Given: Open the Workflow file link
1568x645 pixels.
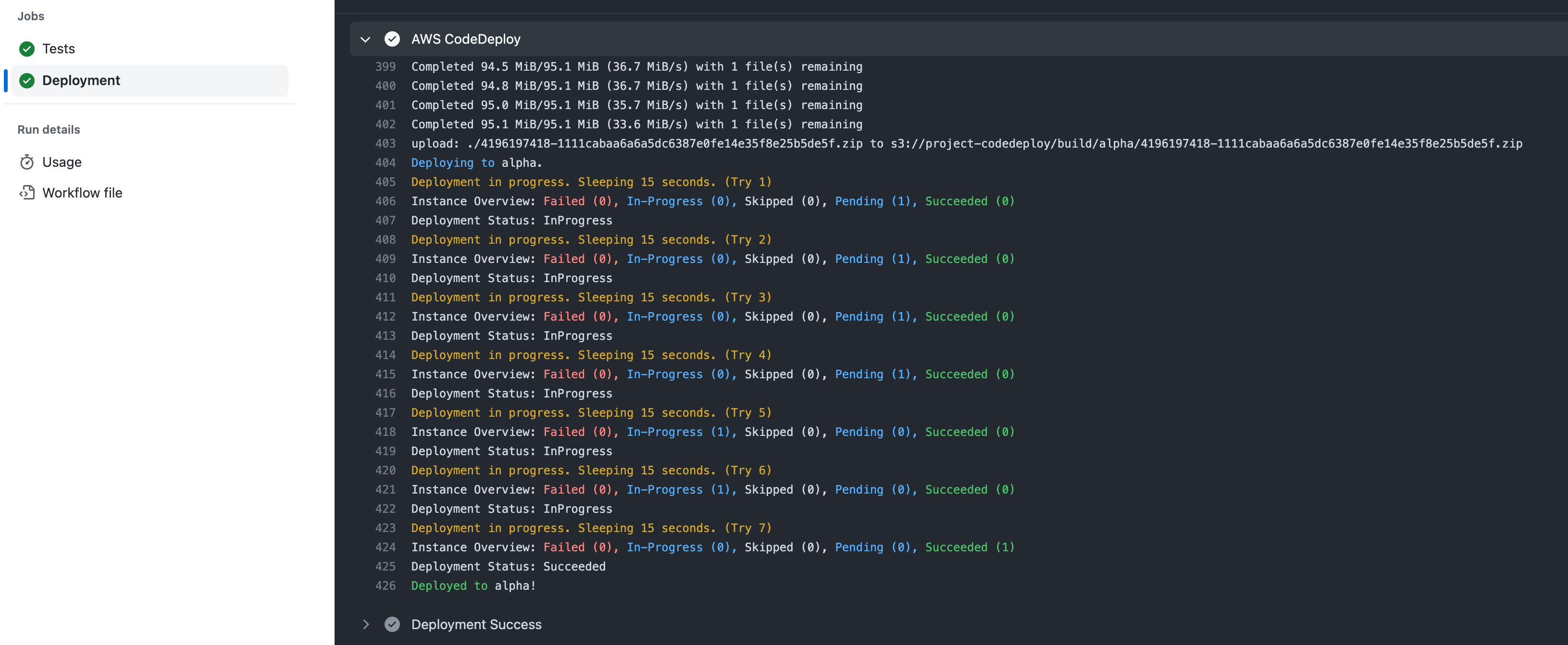Looking at the screenshot, I should [x=82, y=193].
